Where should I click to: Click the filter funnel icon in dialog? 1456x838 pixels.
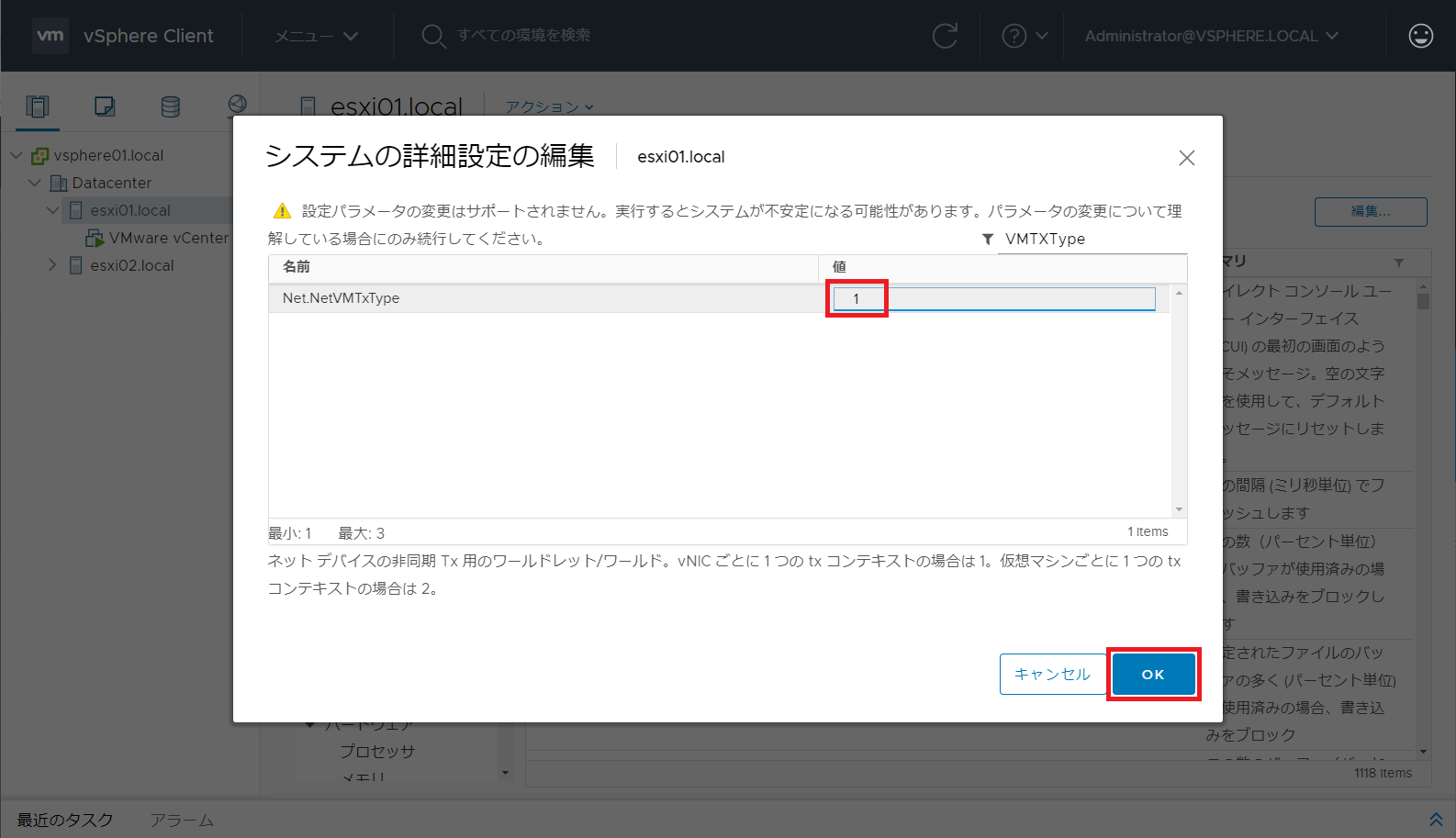click(988, 239)
